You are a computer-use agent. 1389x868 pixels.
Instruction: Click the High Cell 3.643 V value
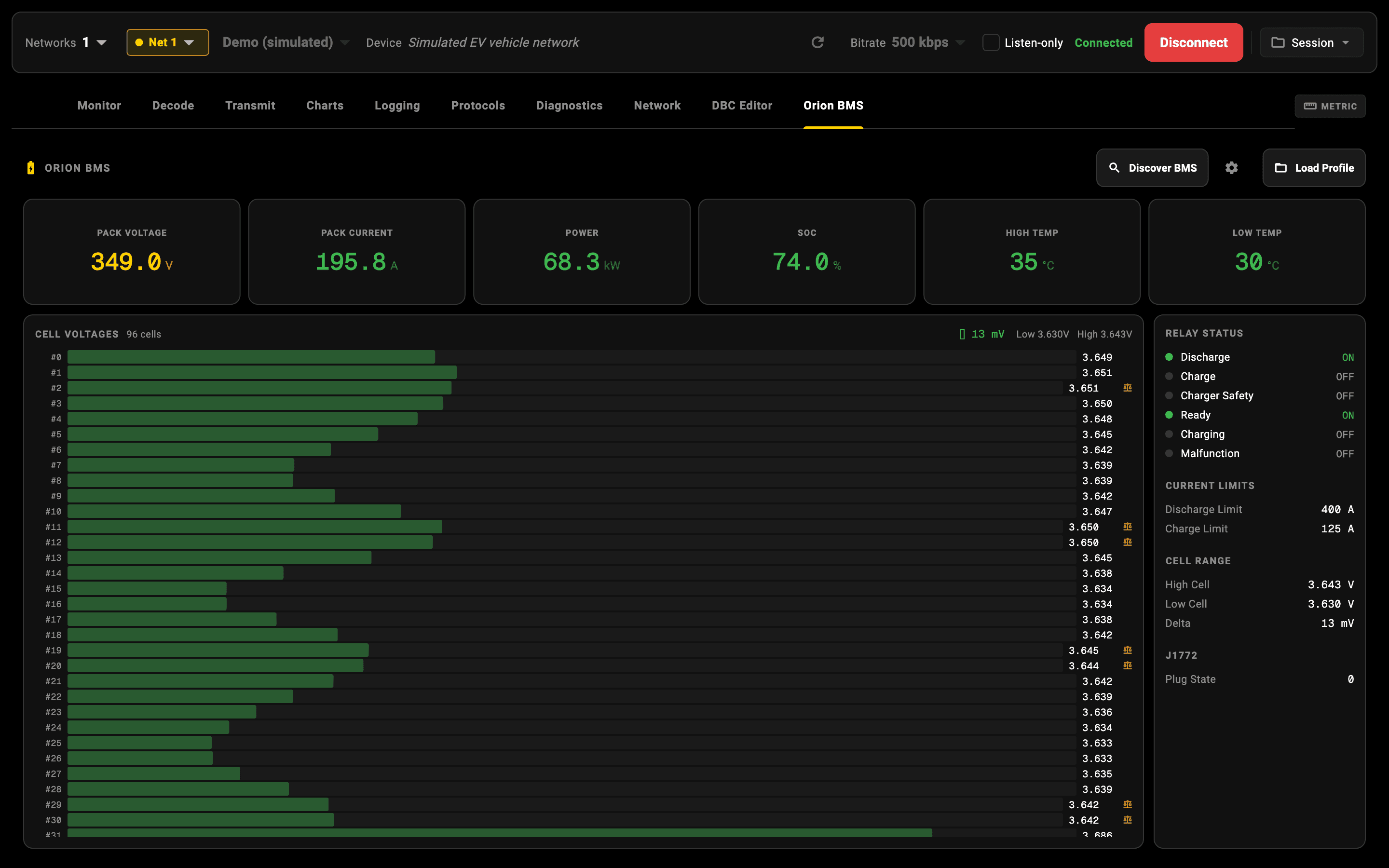1331,584
